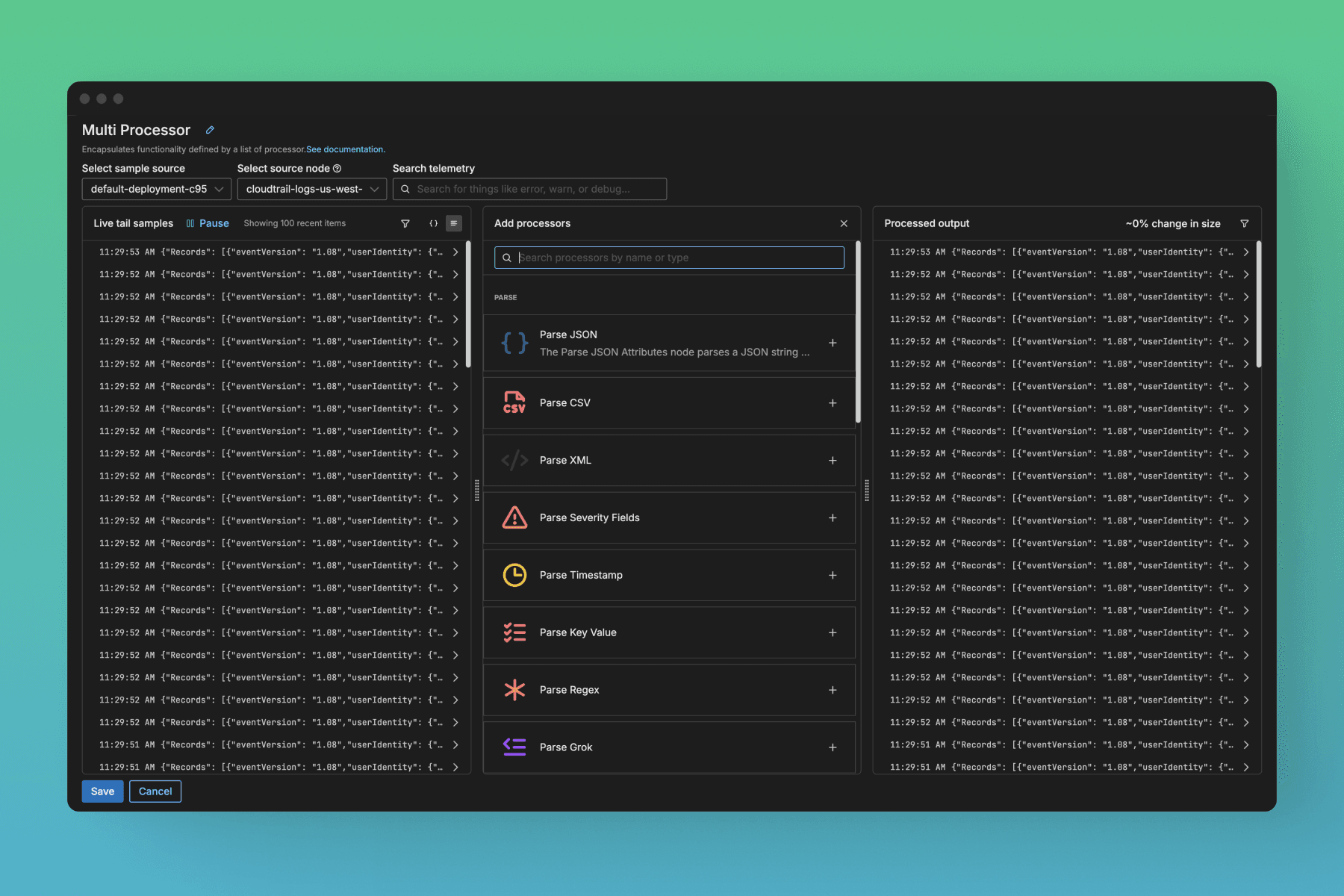Click the 'Add processors' panel title
Screen dimensions: 1344x896
tap(532, 223)
